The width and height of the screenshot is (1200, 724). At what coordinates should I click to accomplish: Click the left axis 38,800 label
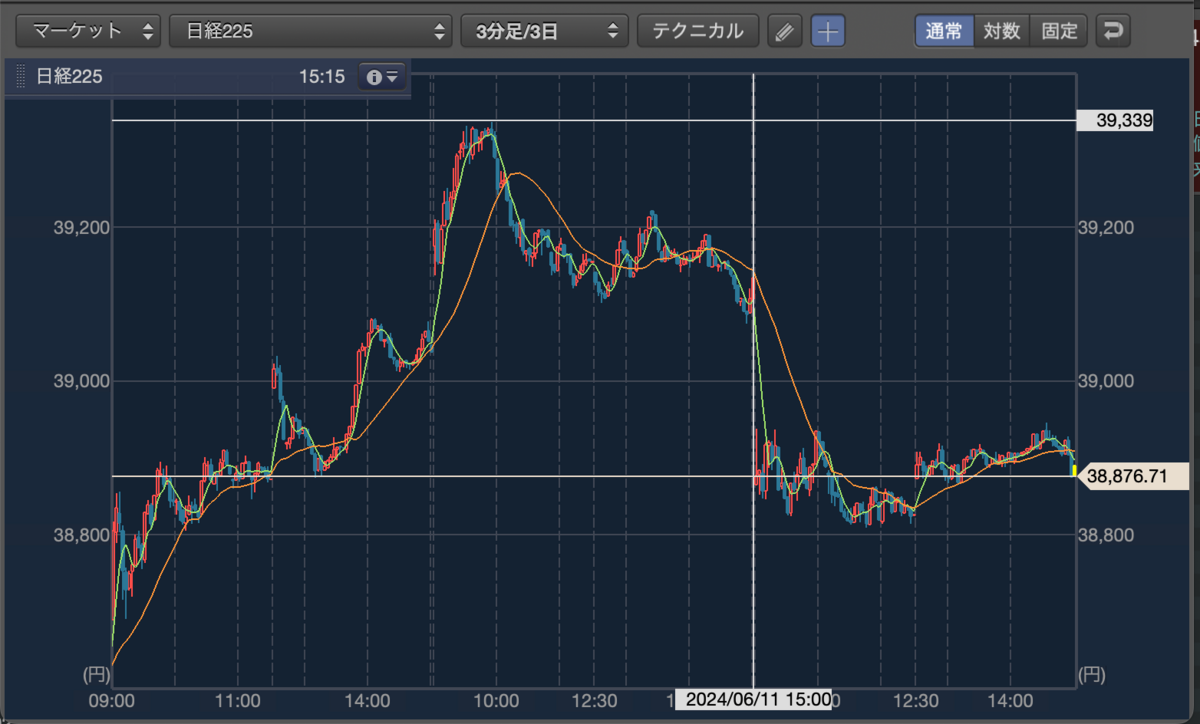[80, 535]
